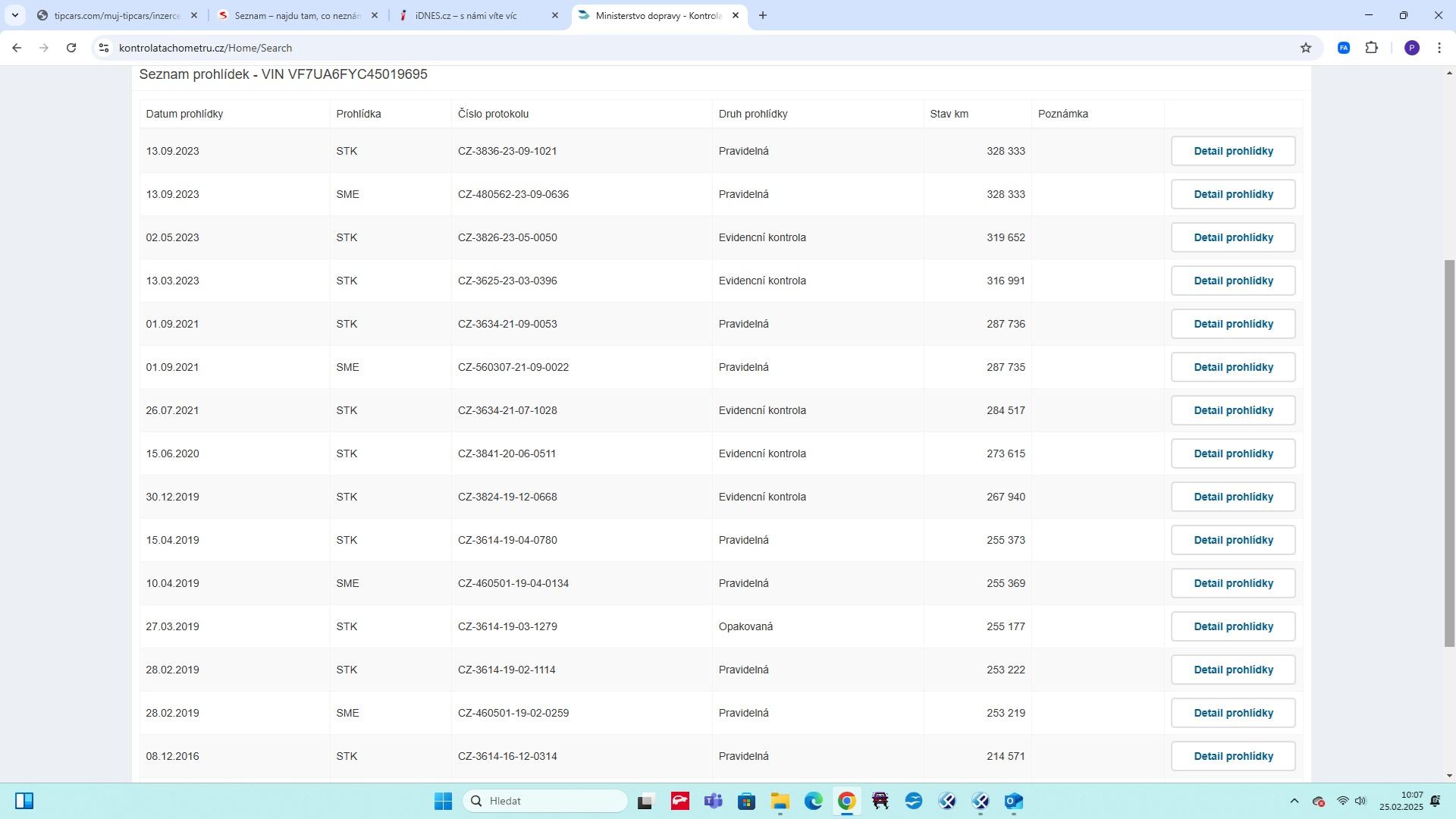
Task: Open the browser extensions puzzle icon
Action: pyautogui.click(x=1371, y=48)
